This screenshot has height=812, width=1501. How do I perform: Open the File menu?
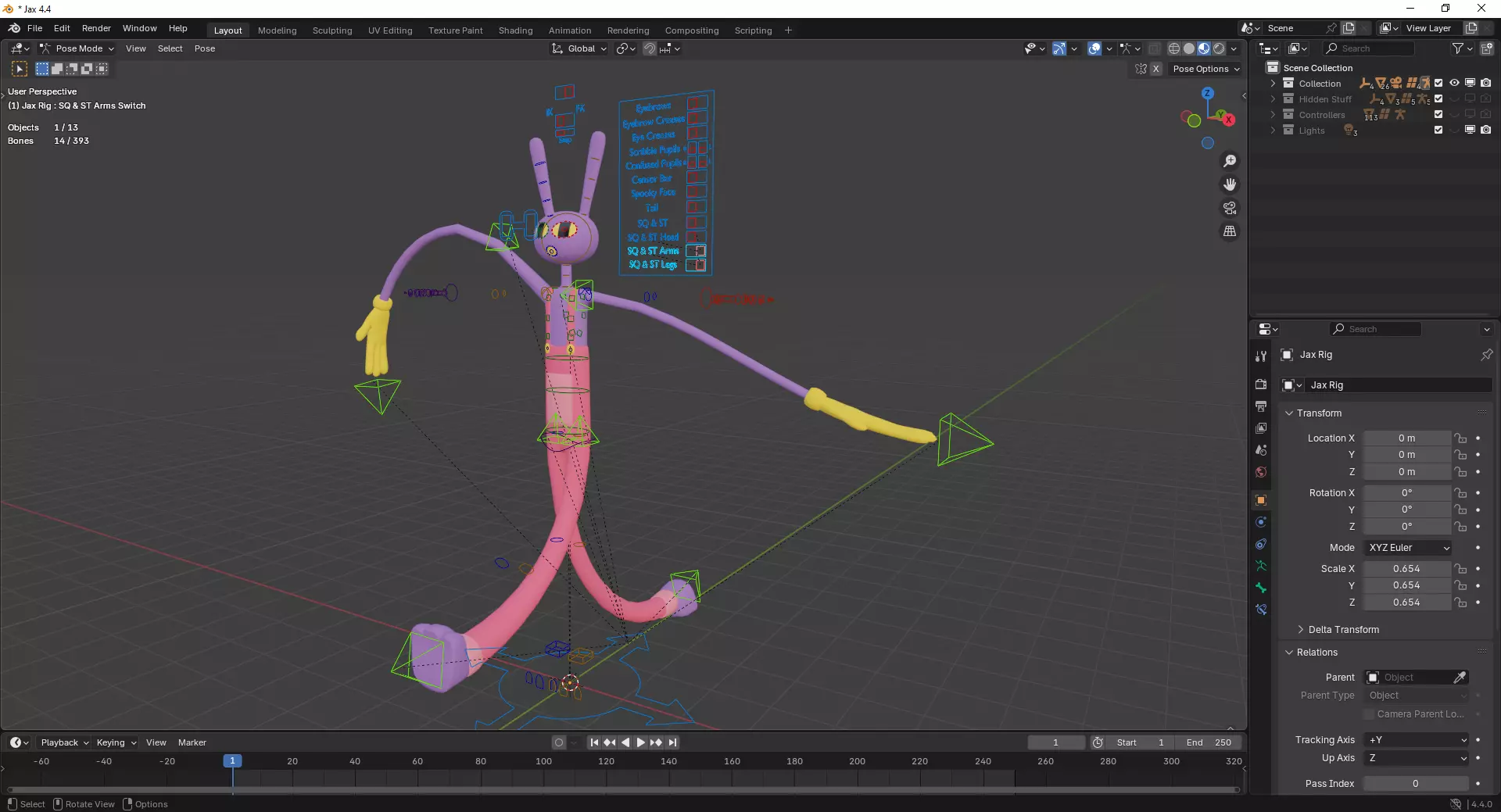point(34,28)
